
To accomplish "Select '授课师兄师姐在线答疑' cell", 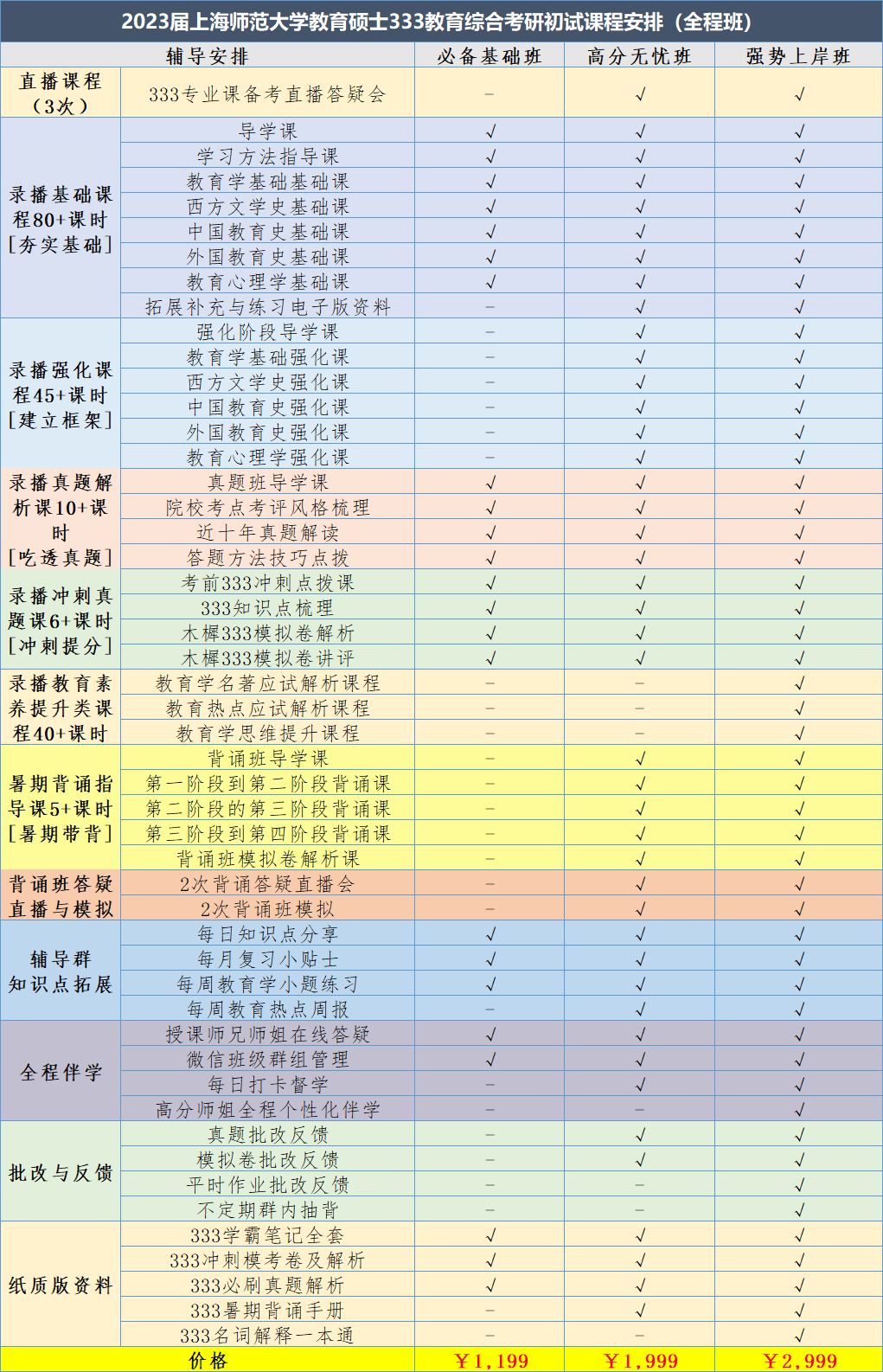I will click(x=267, y=1035).
